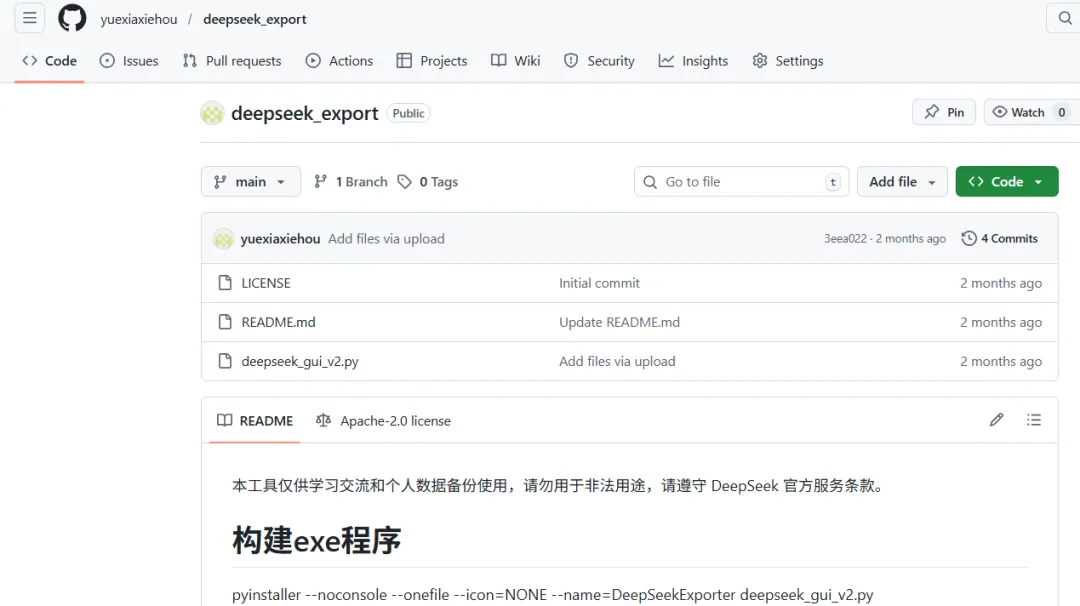
Task: Click the README.md row's 2 months ago timestamp
Action: click(x=1001, y=322)
